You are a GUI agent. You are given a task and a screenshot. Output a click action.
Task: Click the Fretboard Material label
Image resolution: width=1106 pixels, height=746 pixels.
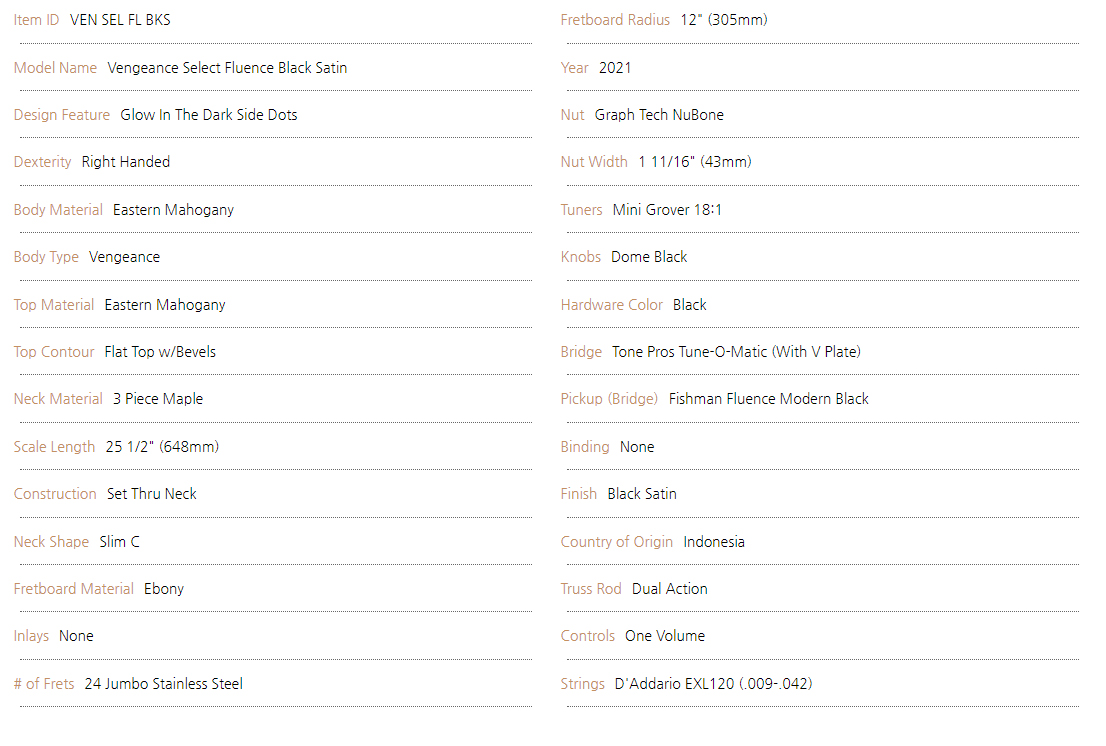pyautogui.click(x=73, y=589)
